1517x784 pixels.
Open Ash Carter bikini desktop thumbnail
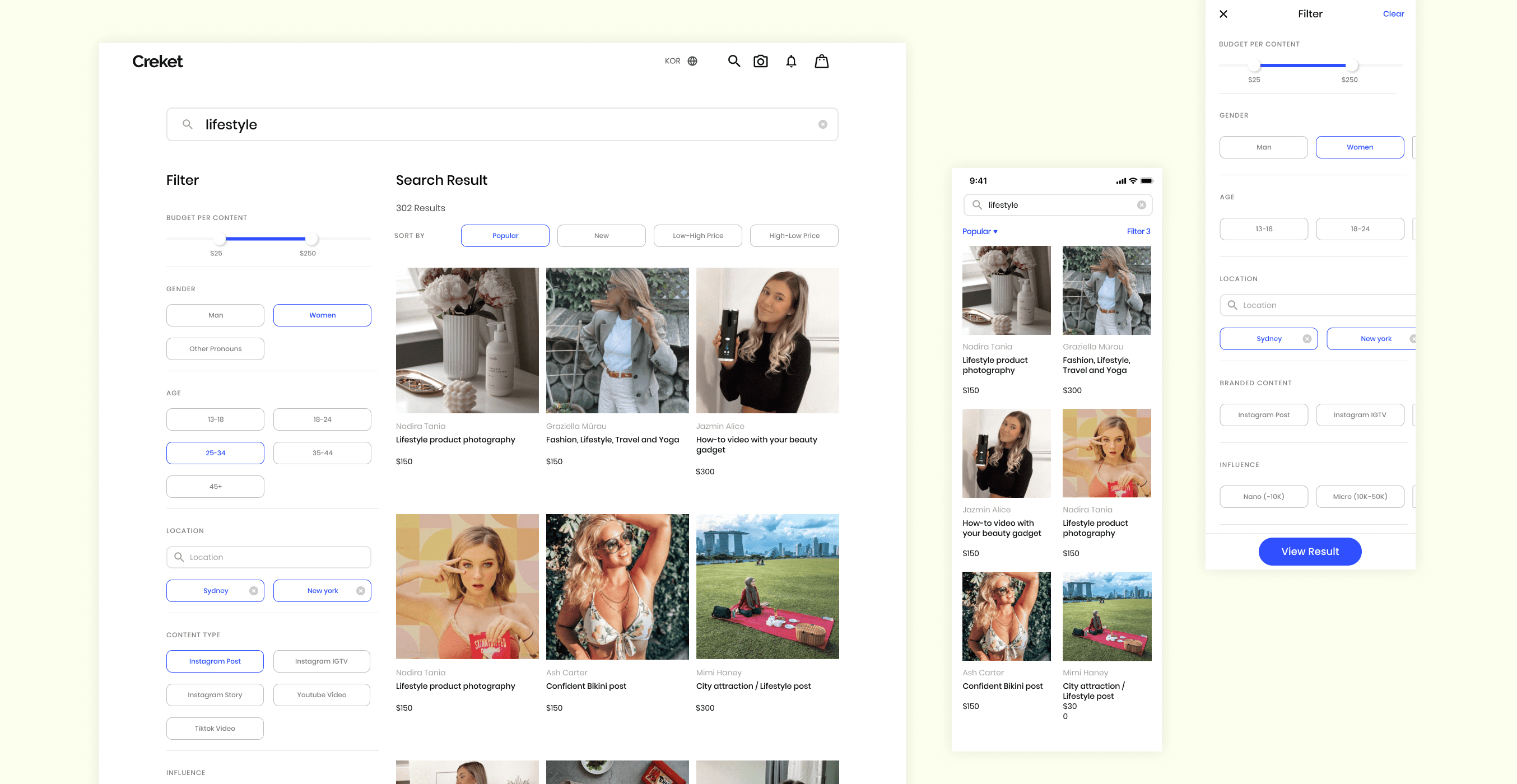click(x=617, y=587)
